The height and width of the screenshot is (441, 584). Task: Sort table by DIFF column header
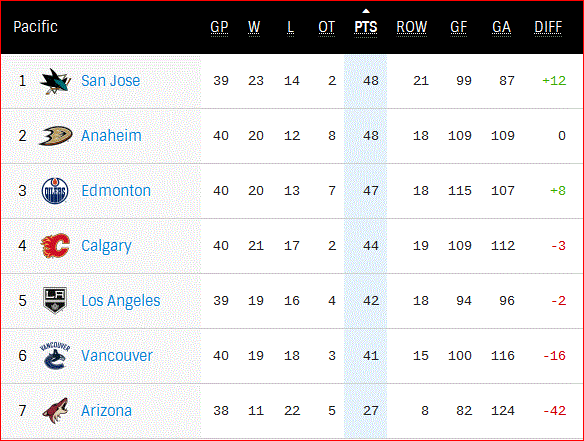[548, 27]
